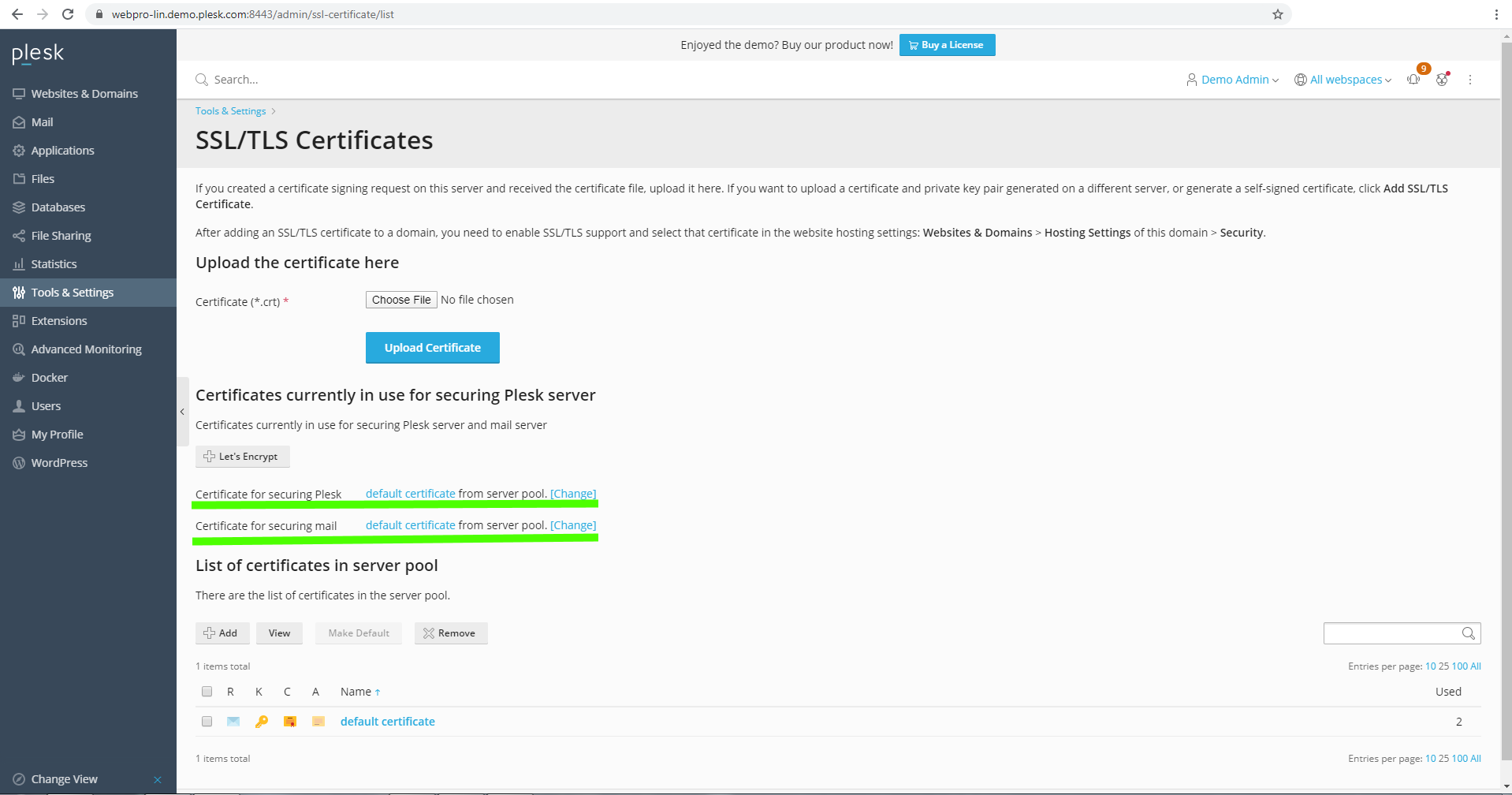
Task: Click the Upload Certificate button
Action: 433,348
